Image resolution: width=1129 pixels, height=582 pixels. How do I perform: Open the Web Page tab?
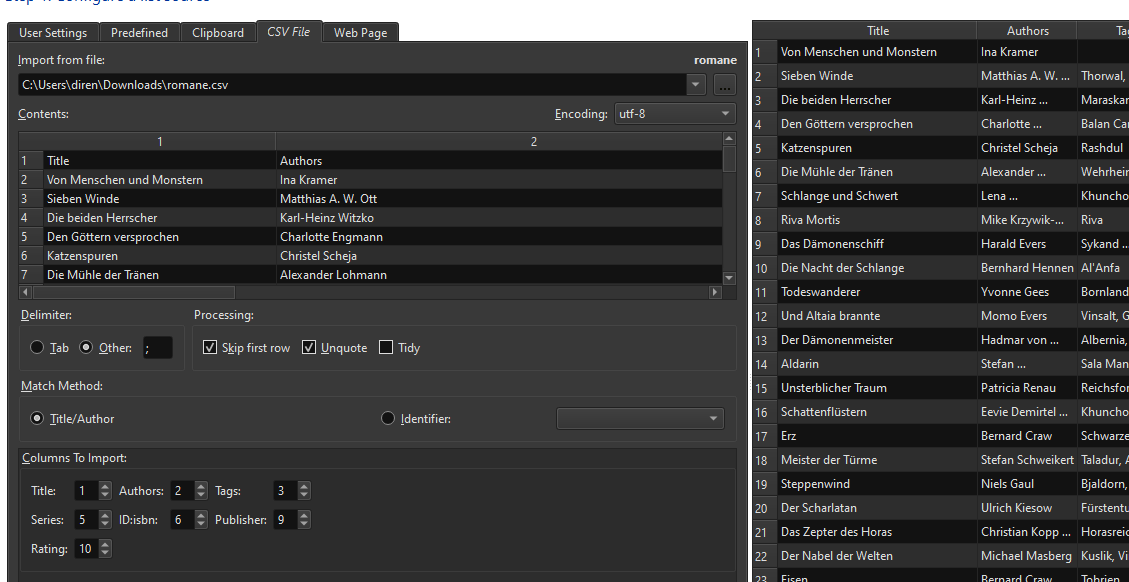pyautogui.click(x=360, y=32)
